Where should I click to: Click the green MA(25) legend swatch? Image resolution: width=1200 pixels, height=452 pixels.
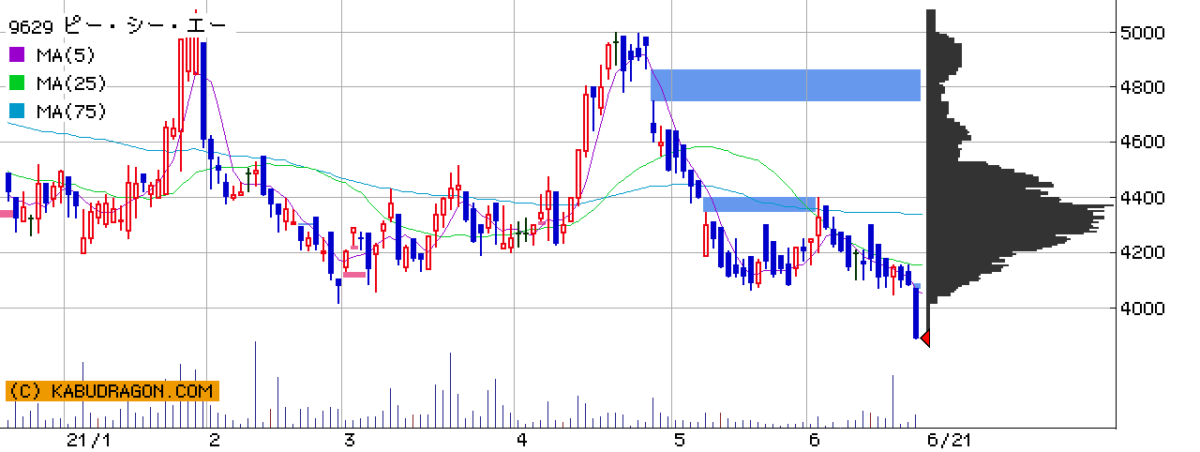(19, 83)
